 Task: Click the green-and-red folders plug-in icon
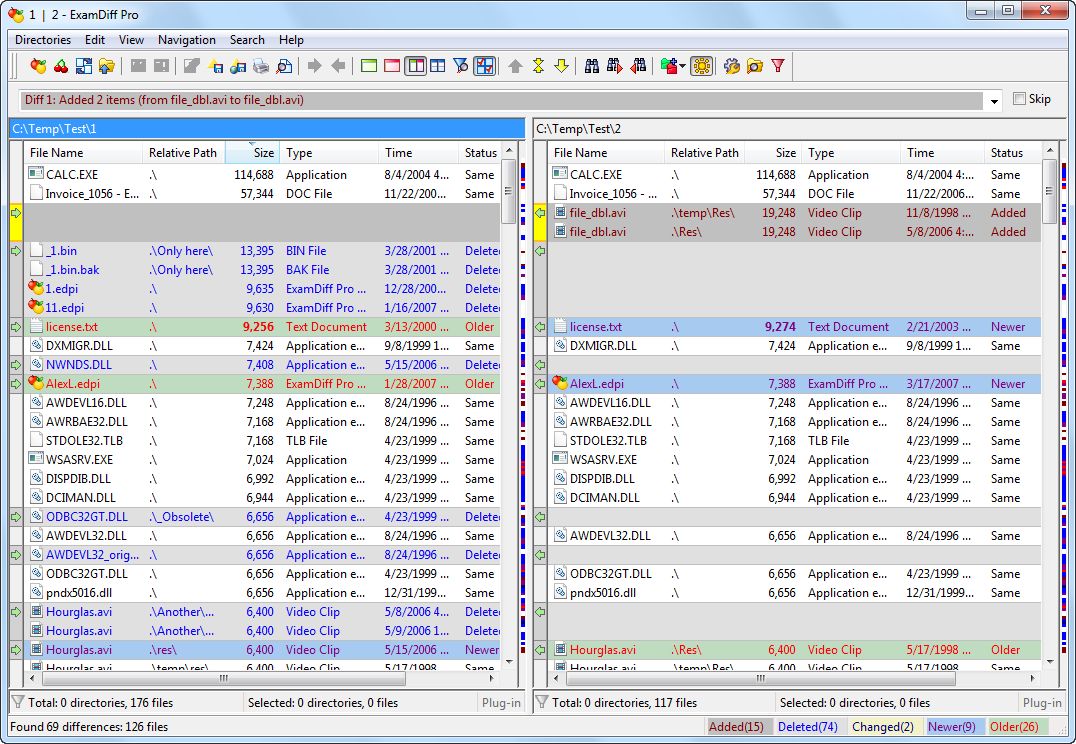668,66
